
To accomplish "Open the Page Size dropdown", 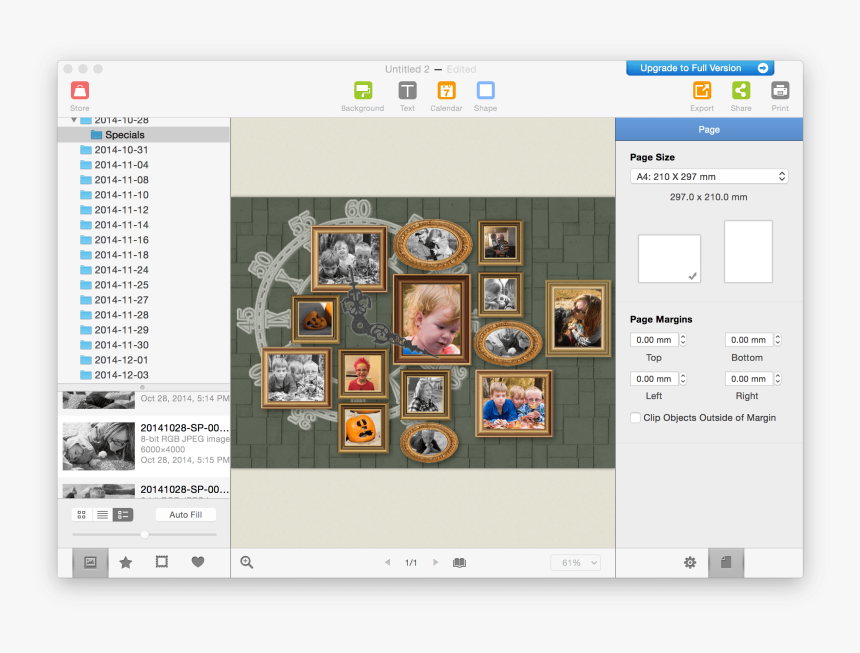I will (x=708, y=176).
